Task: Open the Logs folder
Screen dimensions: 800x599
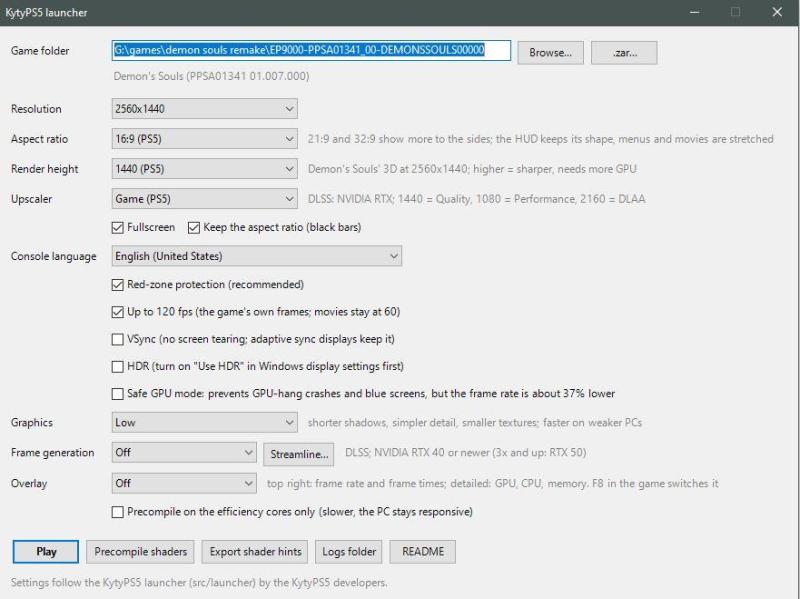Action: pyautogui.click(x=349, y=552)
